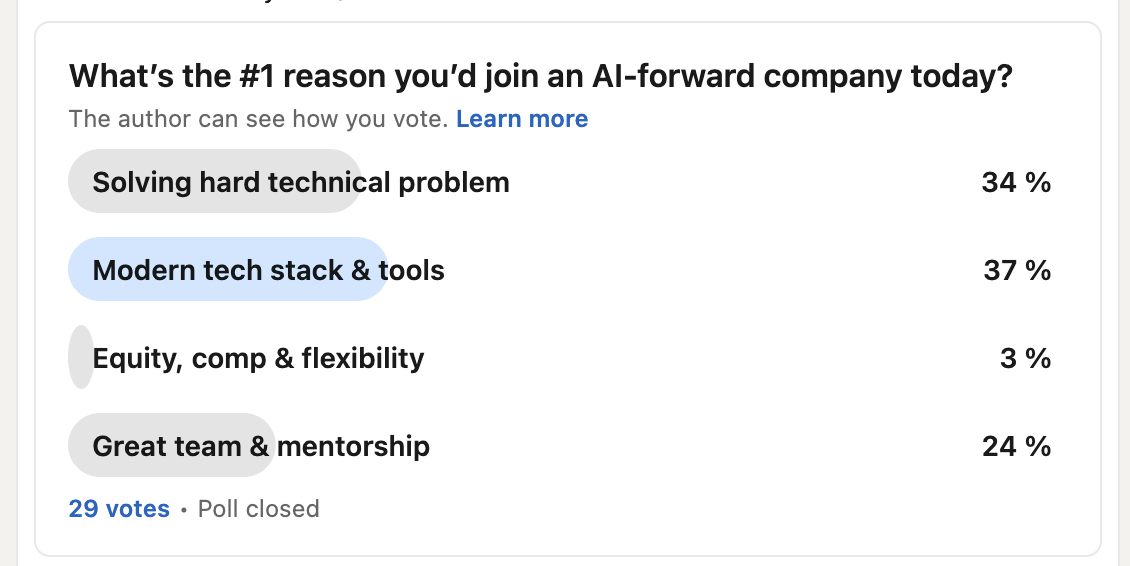
Task: Click the Poll closed status text
Action: (258, 508)
